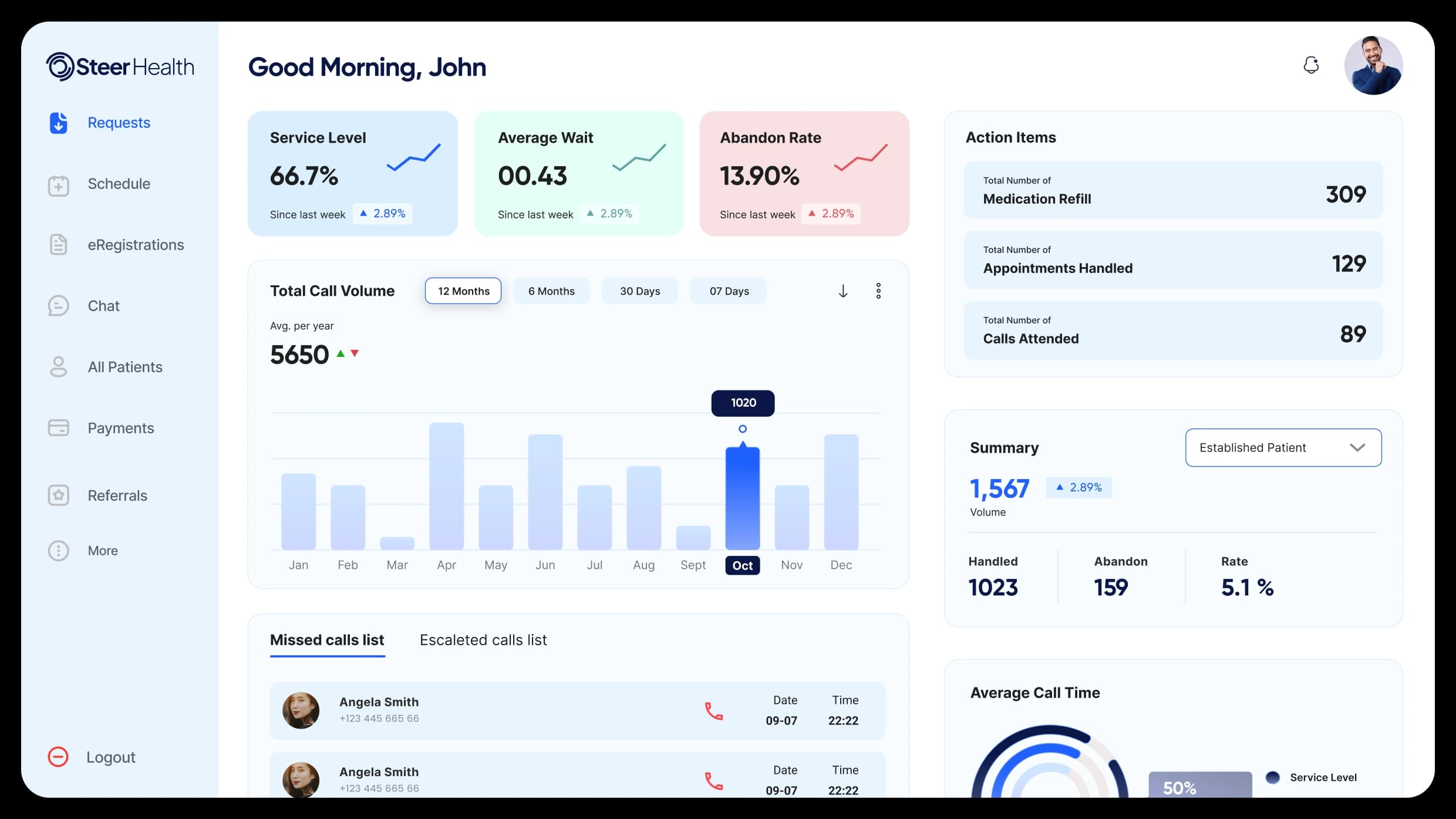1456x819 pixels.
Task: Click the Referrals star icon
Action: coord(58,495)
